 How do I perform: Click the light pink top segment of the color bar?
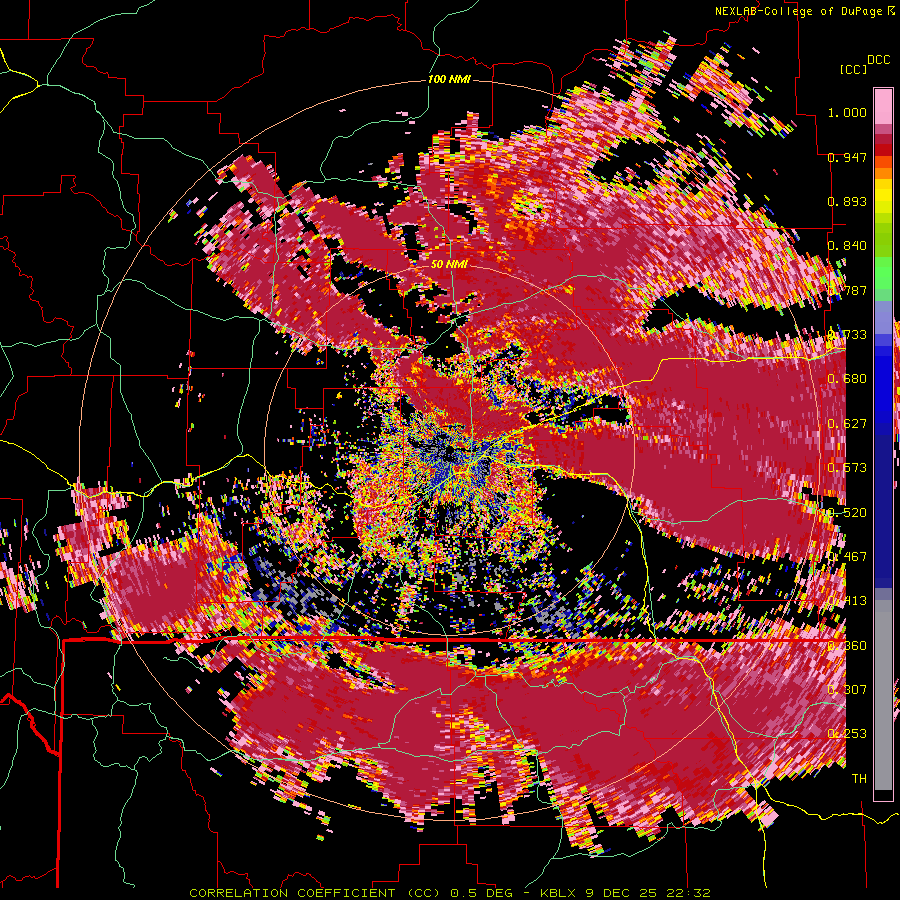(883, 106)
